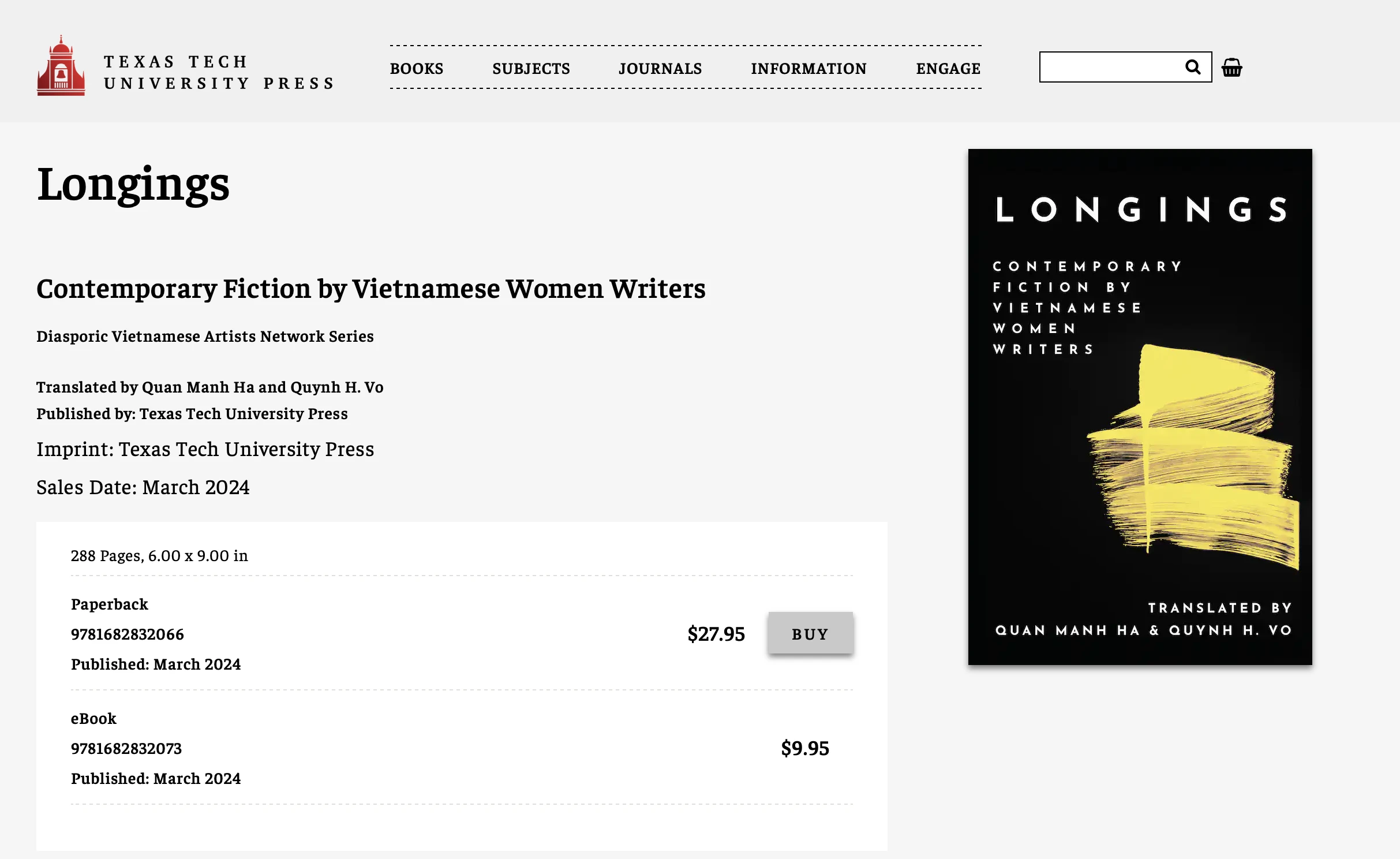Open the Engage menu
Image resolution: width=1400 pixels, height=859 pixels.
coord(948,68)
